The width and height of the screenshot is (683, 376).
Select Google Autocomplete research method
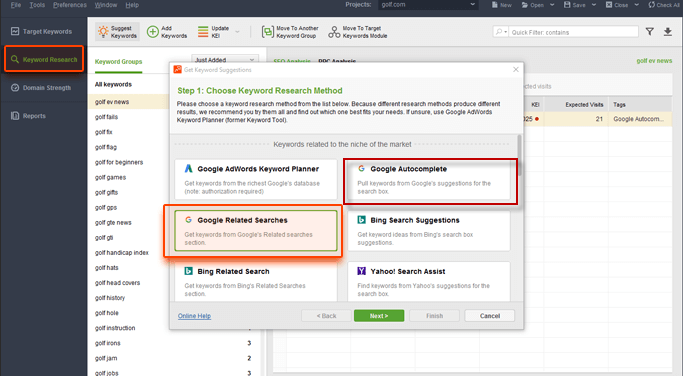429,179
